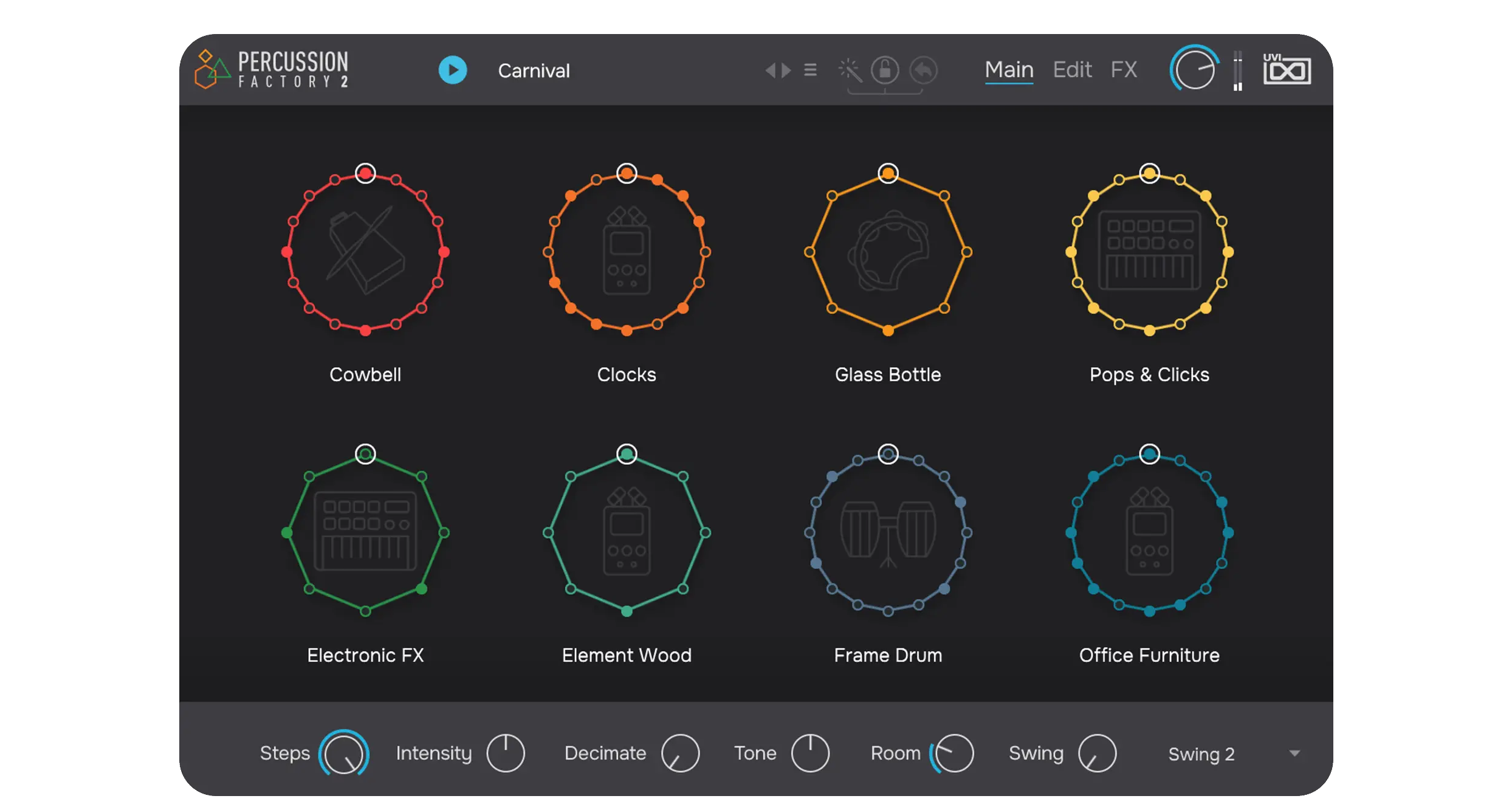Click the Frame Drum label
This screenshot has width=1512, height=807.
[888, 655]
